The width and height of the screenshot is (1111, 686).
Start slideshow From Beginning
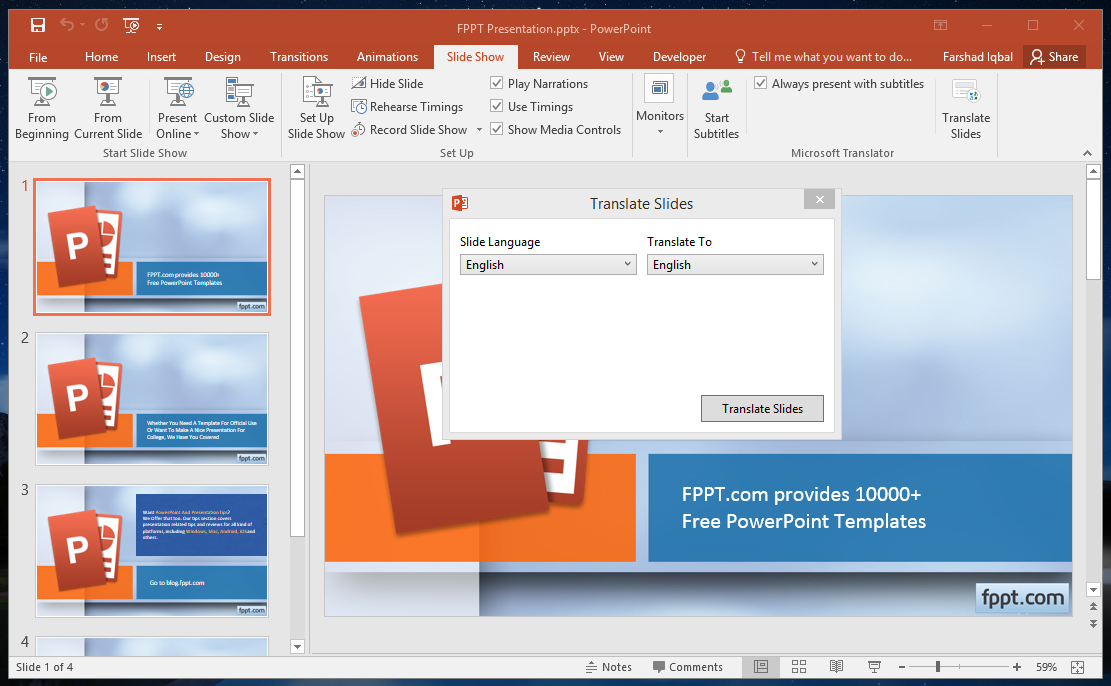pos(42,109)
